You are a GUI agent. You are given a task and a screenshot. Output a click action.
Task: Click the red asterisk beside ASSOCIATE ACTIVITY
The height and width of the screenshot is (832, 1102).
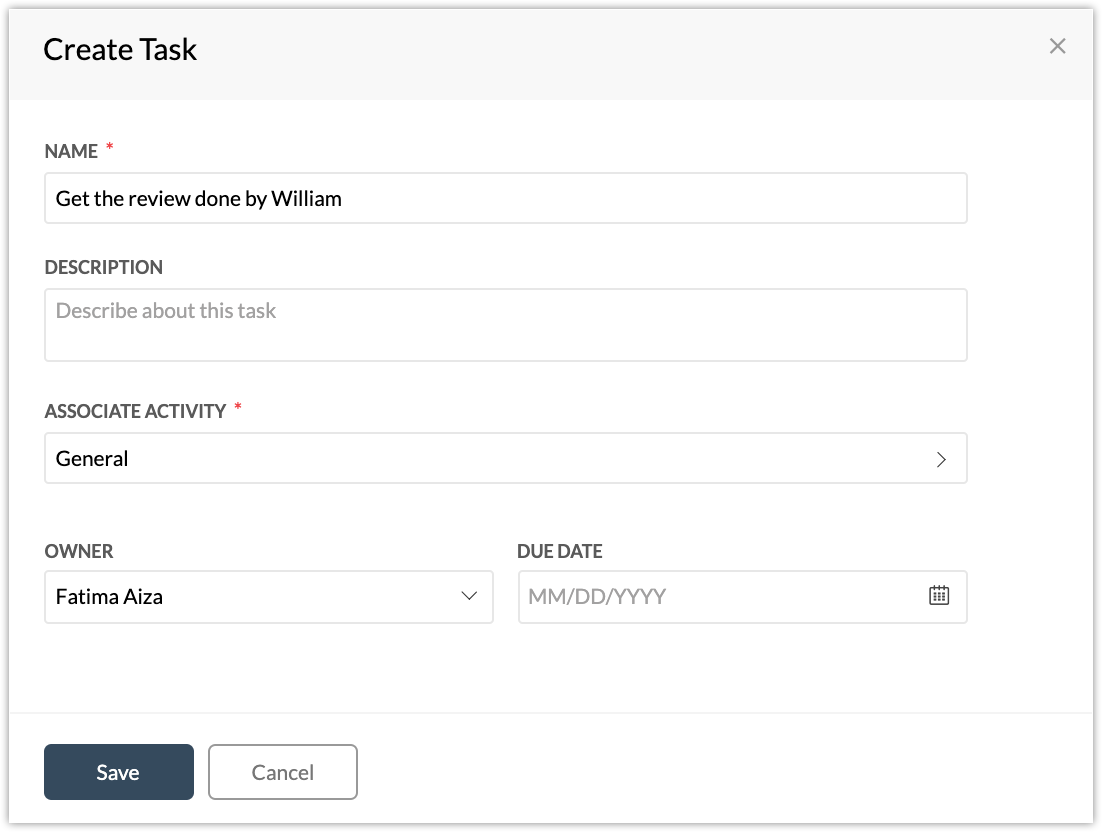(238, 409)
